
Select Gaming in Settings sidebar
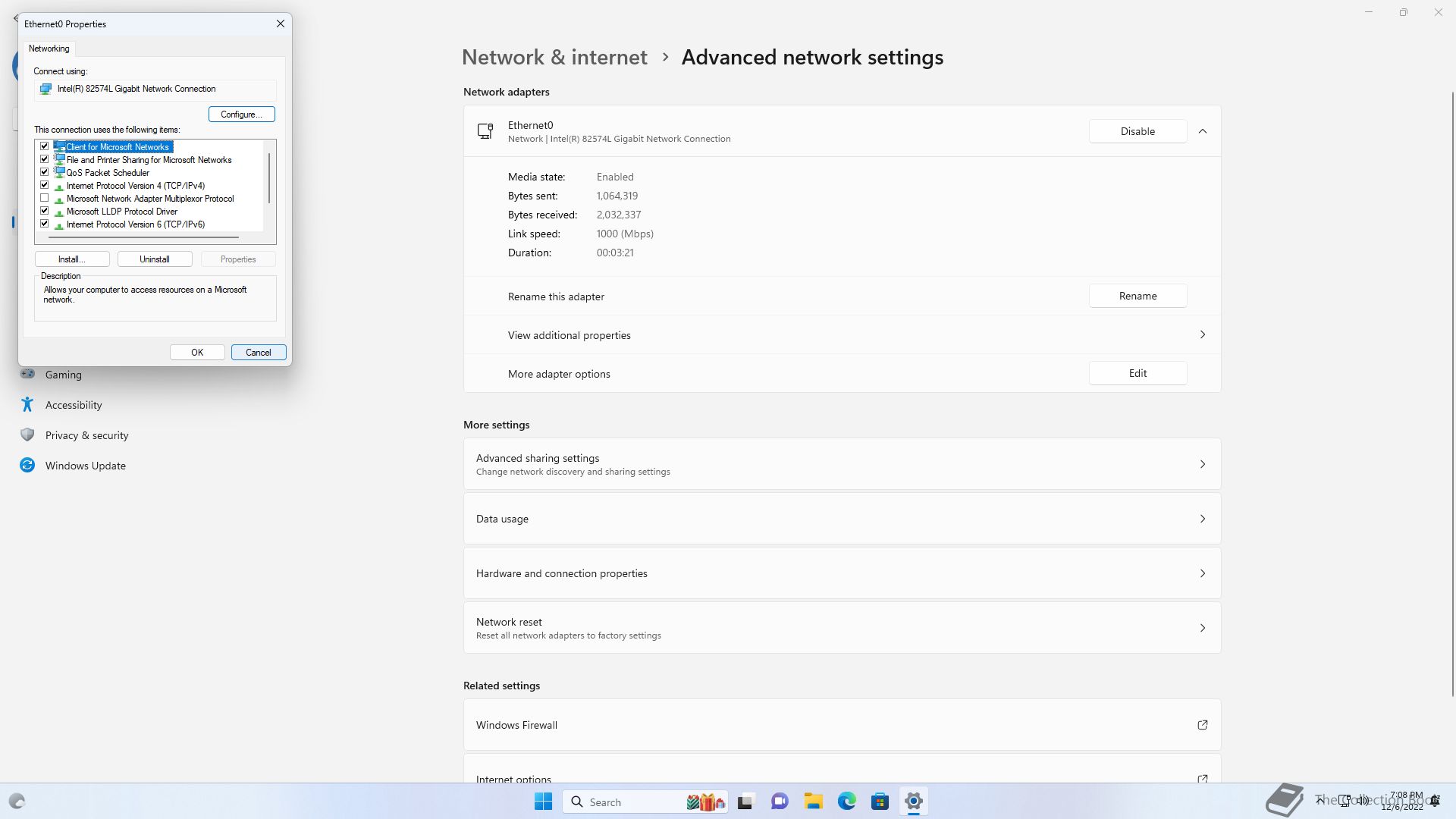point(64,375)
